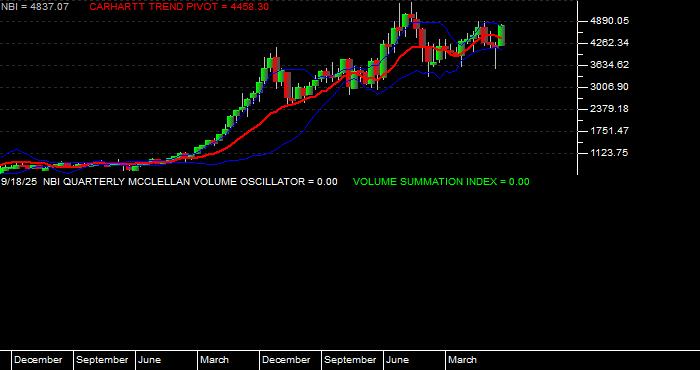
Task: Click the 3634.62 price axis label
Action: coord(609,65)
